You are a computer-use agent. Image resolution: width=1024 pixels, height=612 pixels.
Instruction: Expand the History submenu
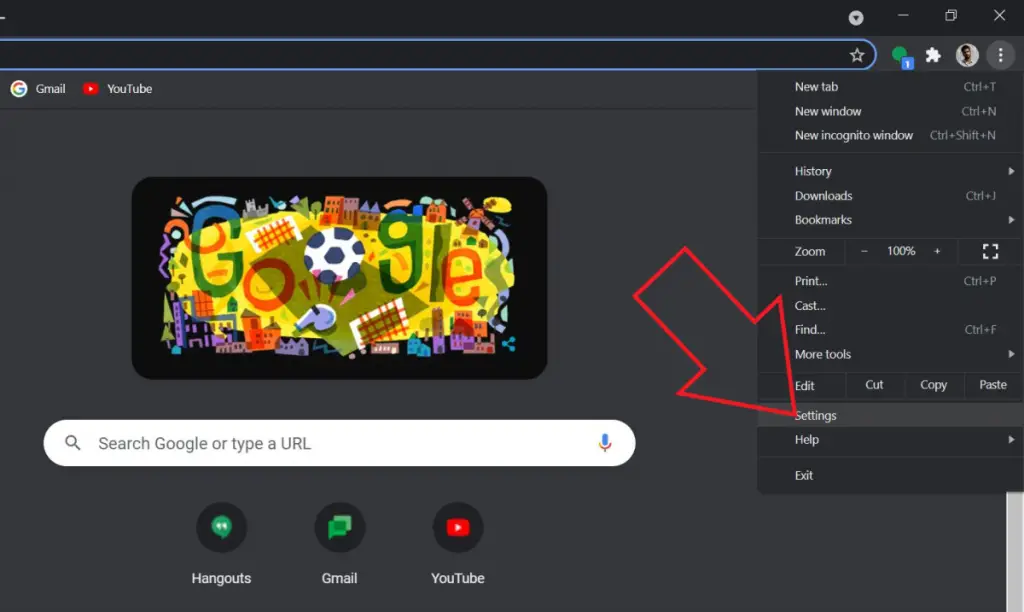tap(890, 171)
